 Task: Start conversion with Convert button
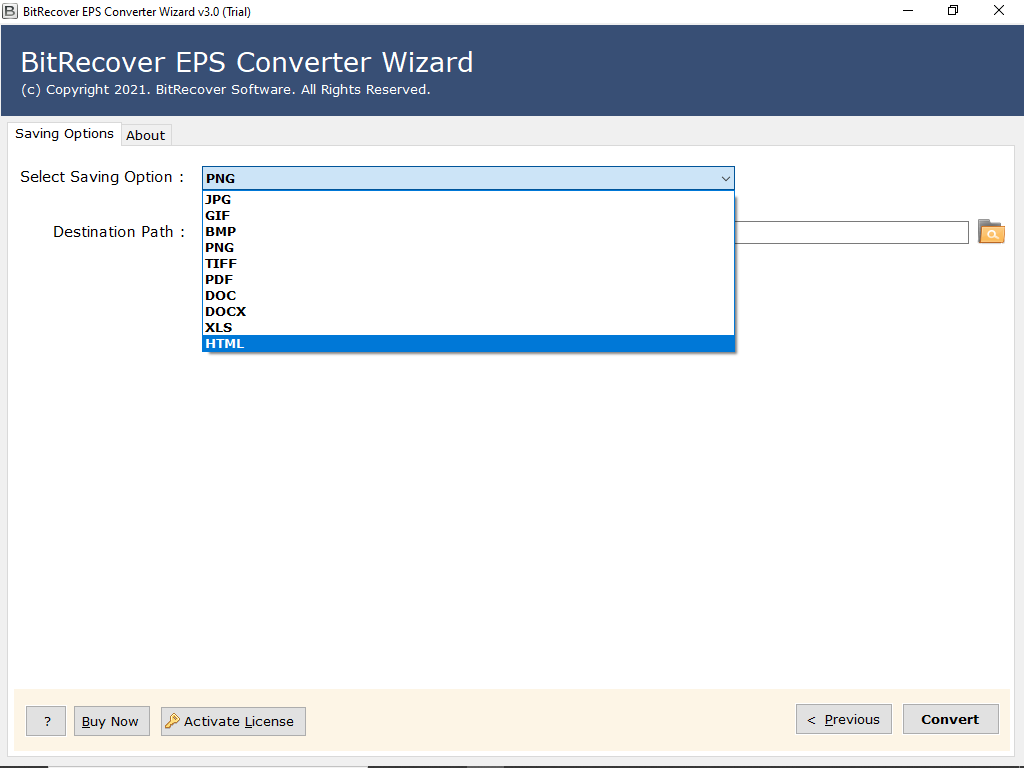[950, 719]
